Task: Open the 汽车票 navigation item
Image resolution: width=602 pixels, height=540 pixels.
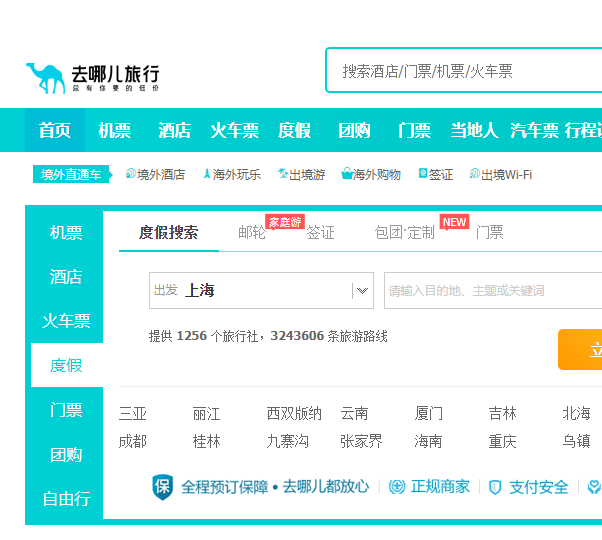Action: [534, 130]
